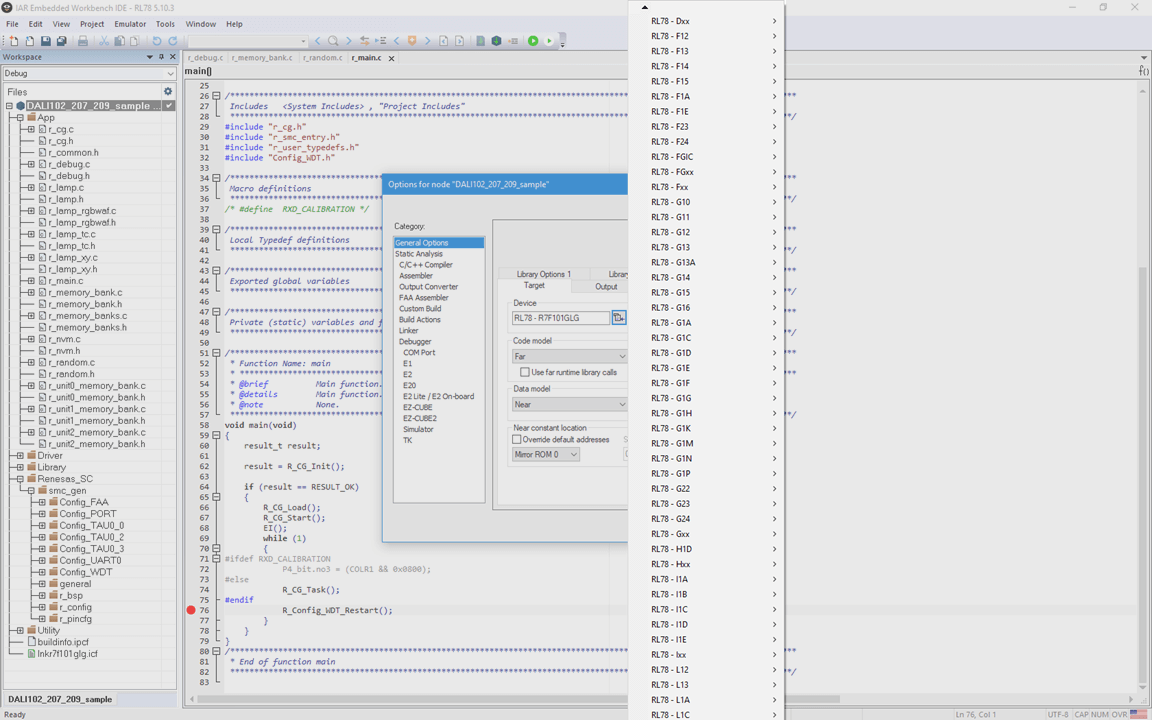The height and width of the screenshot is (720, 1152).
Task: Choose RL78 - G1G device family
Action: tap(707, 398)
